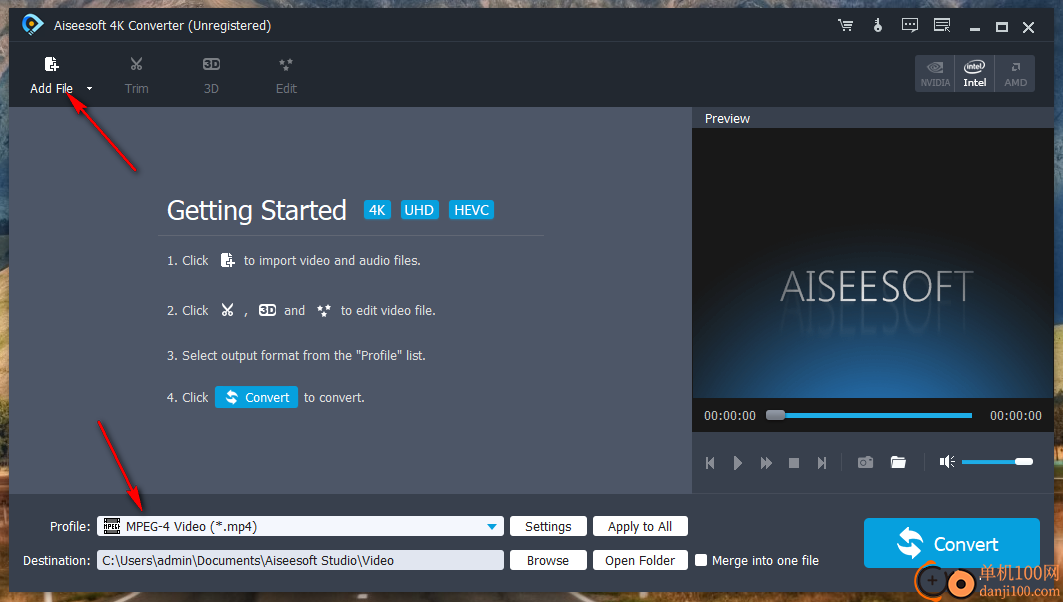Click the Add File toolbar button

point(51,75)
